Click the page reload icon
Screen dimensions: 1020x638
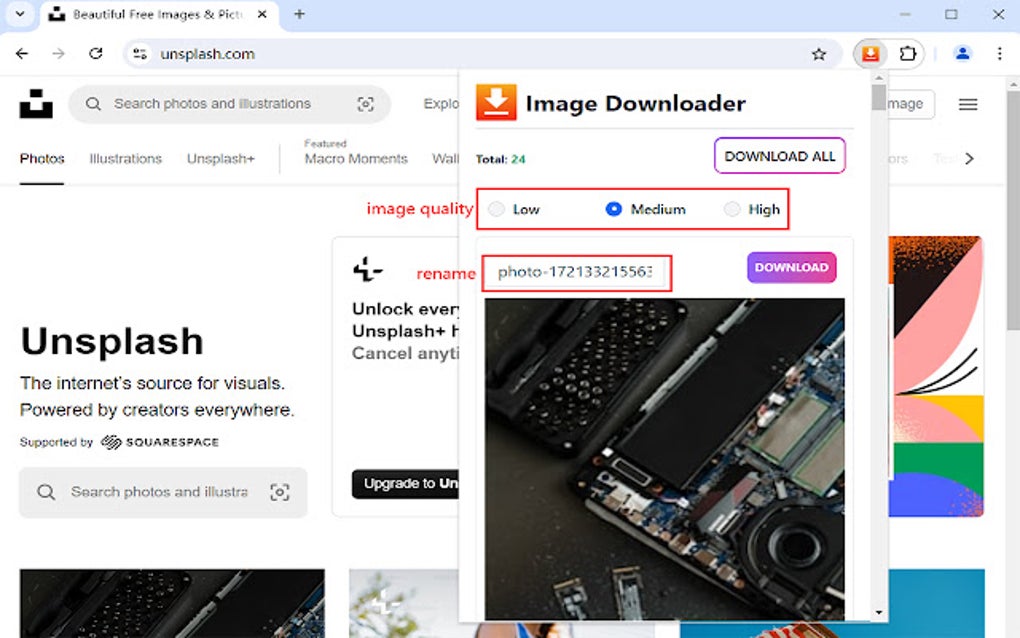pos(96,54)
